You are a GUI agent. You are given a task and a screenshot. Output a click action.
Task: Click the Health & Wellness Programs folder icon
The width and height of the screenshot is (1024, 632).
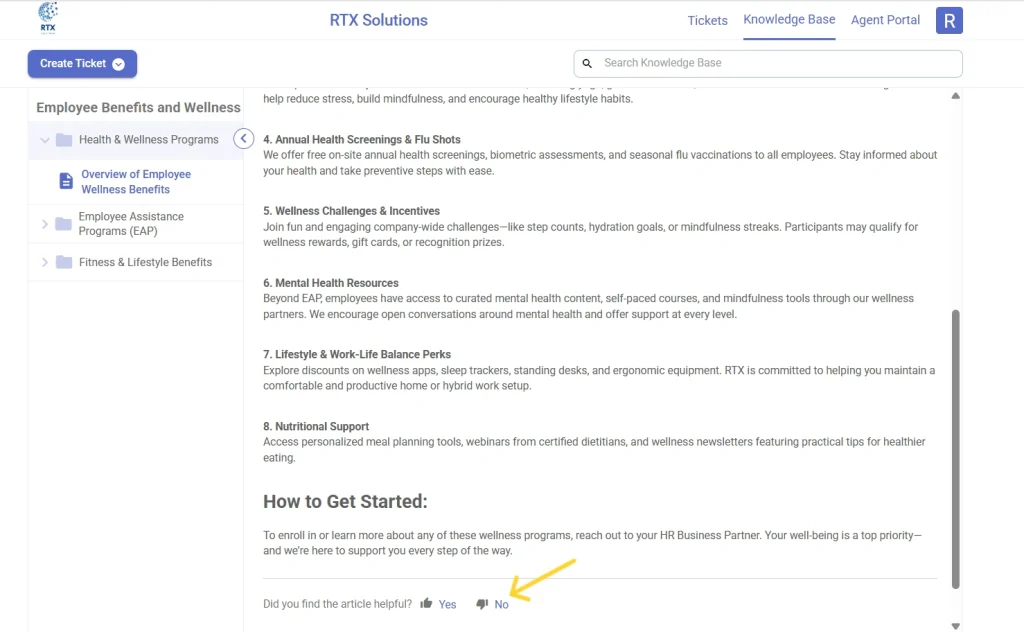[64, 140]
